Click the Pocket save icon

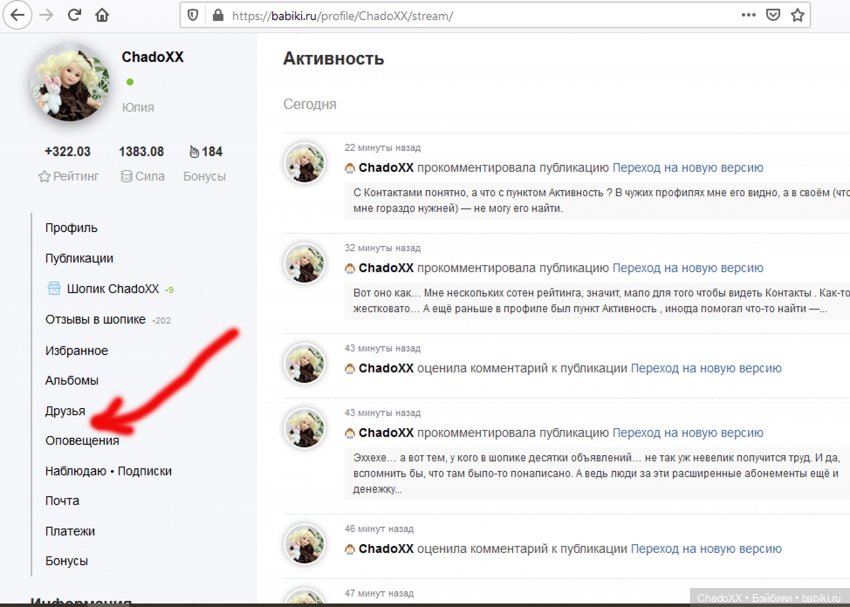773,16
